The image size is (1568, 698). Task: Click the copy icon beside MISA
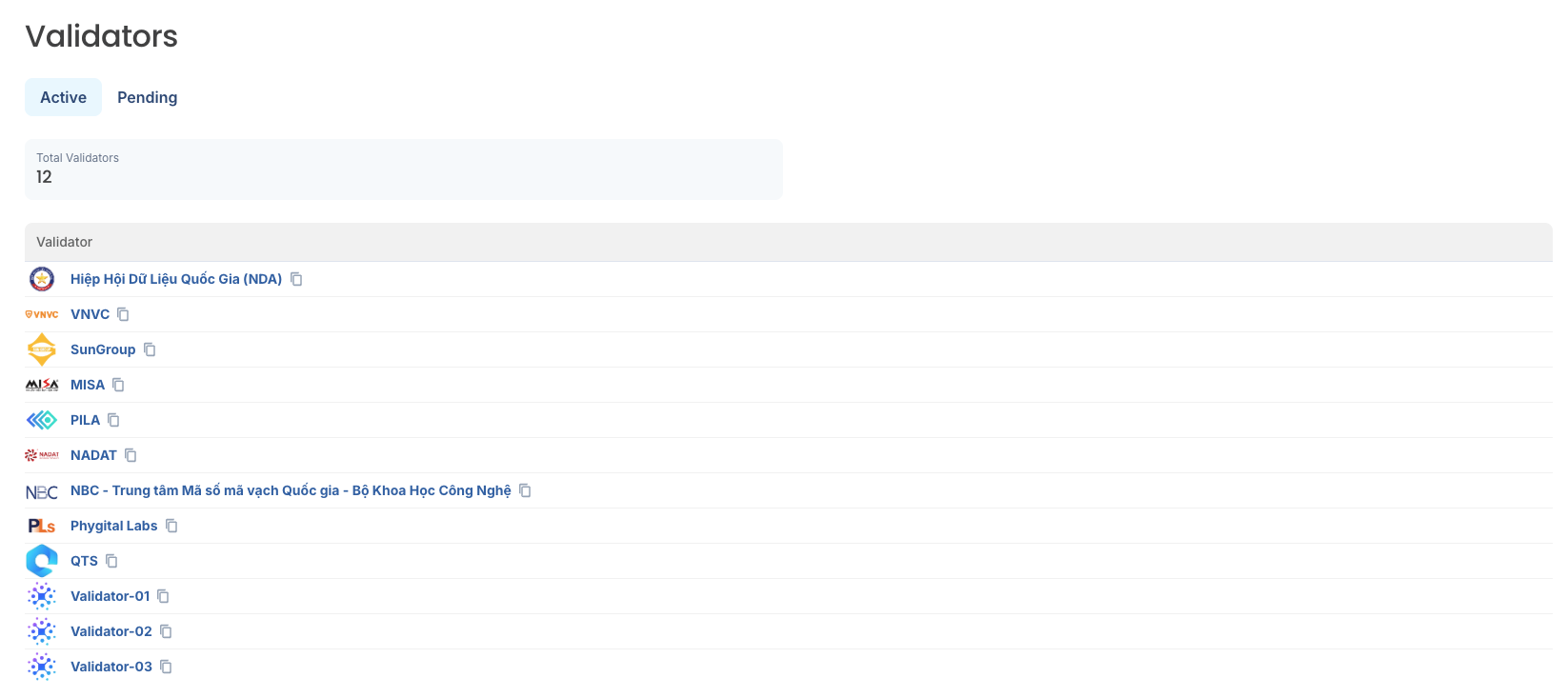point(118,385)
